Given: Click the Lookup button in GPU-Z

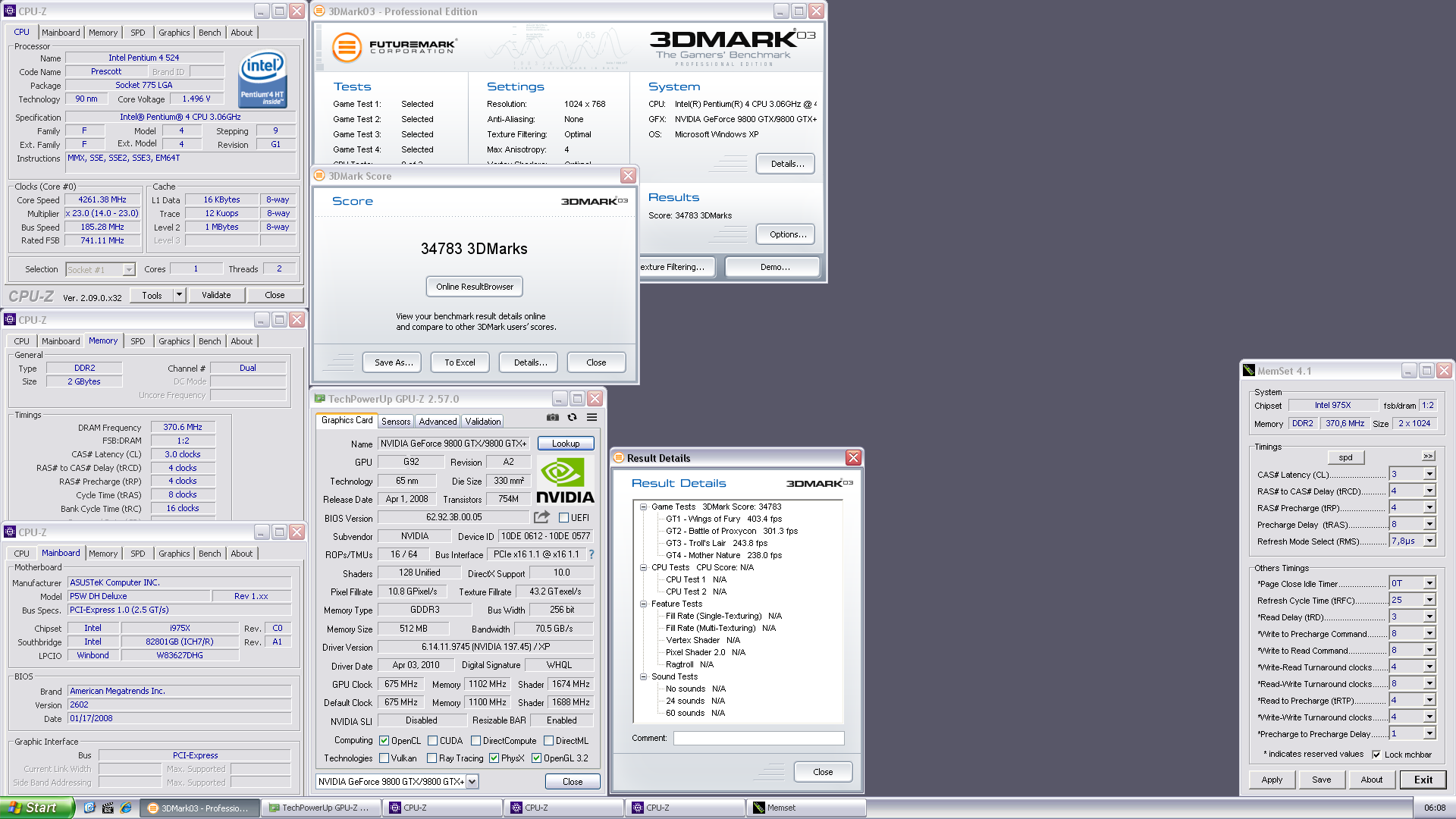Looking at the screenshot, I should point(566,444).
